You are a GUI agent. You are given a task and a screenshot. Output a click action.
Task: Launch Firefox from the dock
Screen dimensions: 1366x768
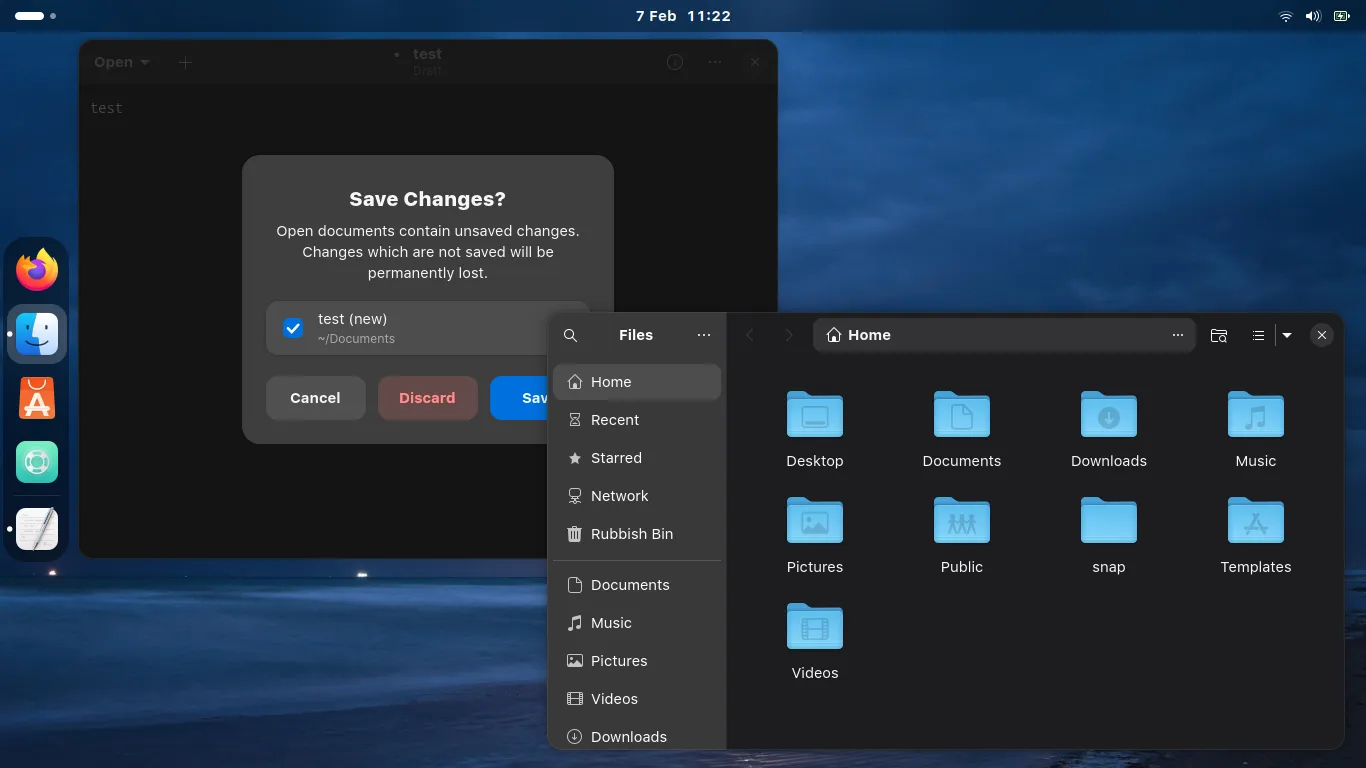[36, 269]
